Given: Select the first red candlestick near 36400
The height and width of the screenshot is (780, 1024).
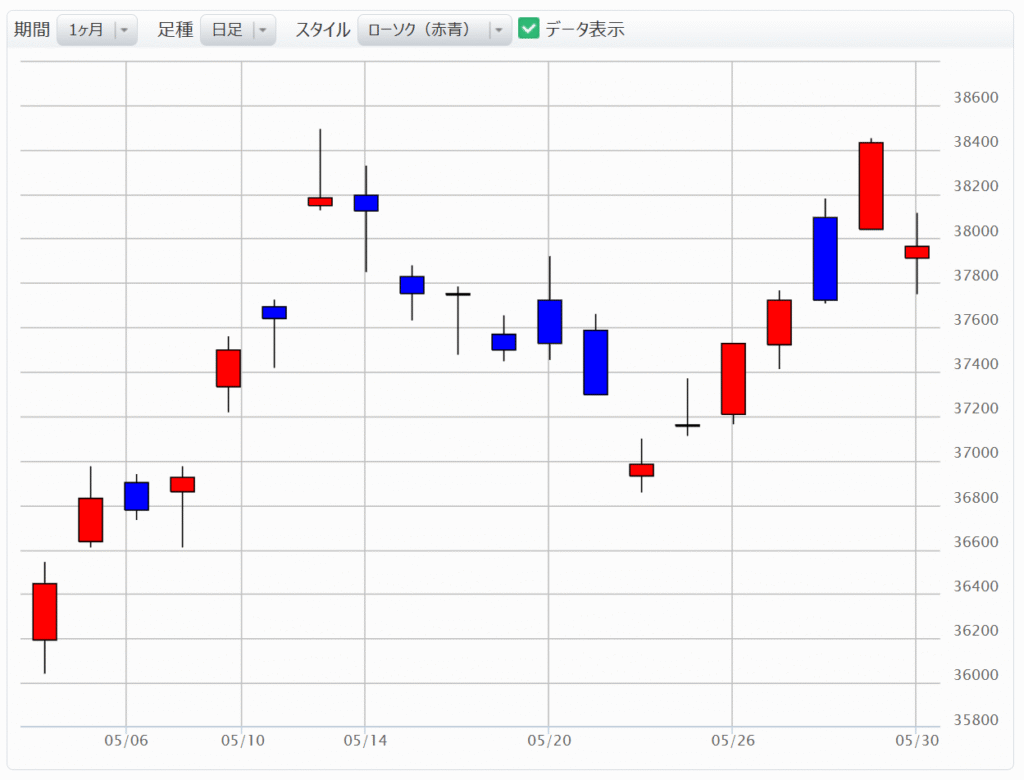Looking at the screenshot, I should tap(44, 611).
